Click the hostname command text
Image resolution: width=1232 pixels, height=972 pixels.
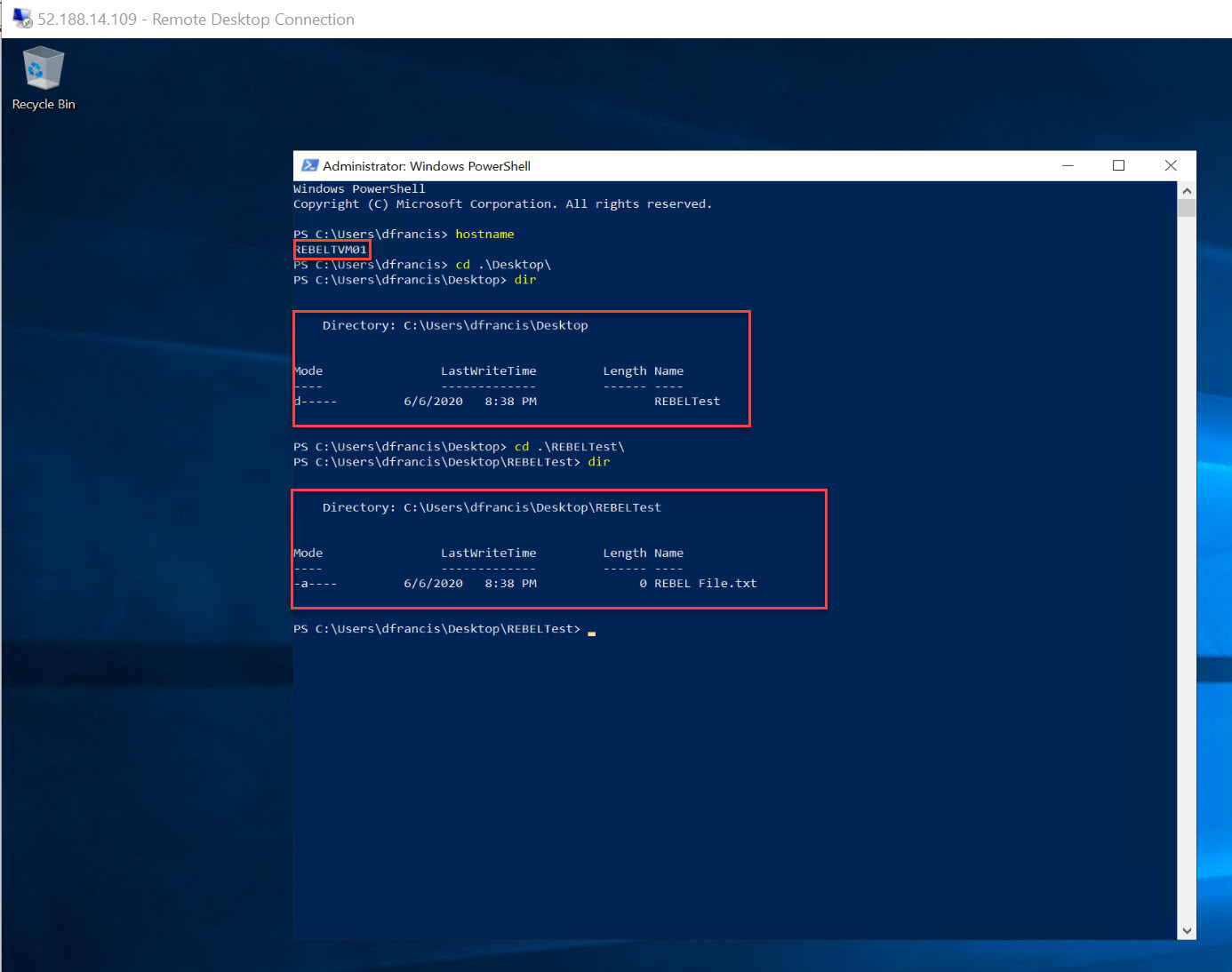point(484,234)
